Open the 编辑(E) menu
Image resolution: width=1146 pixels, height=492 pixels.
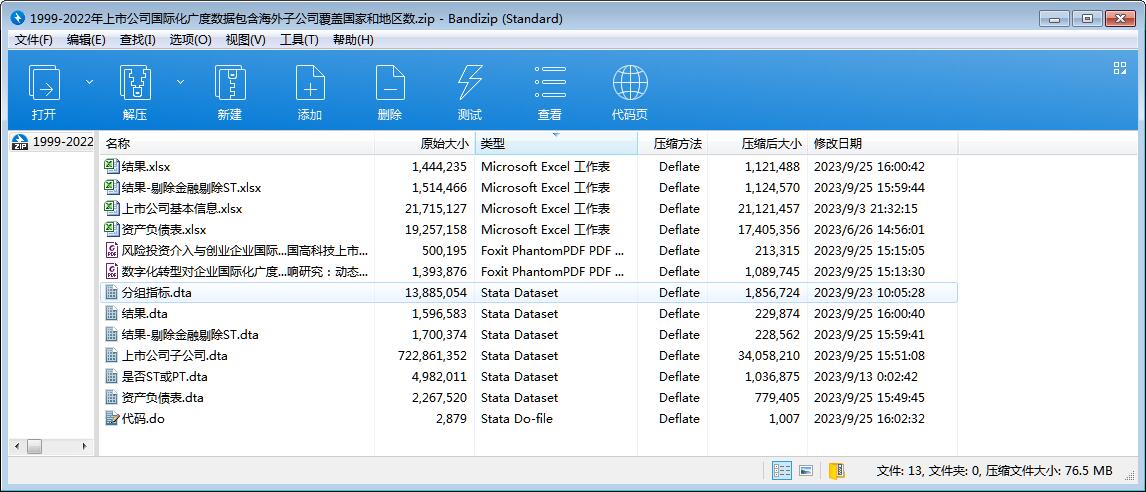86,39
